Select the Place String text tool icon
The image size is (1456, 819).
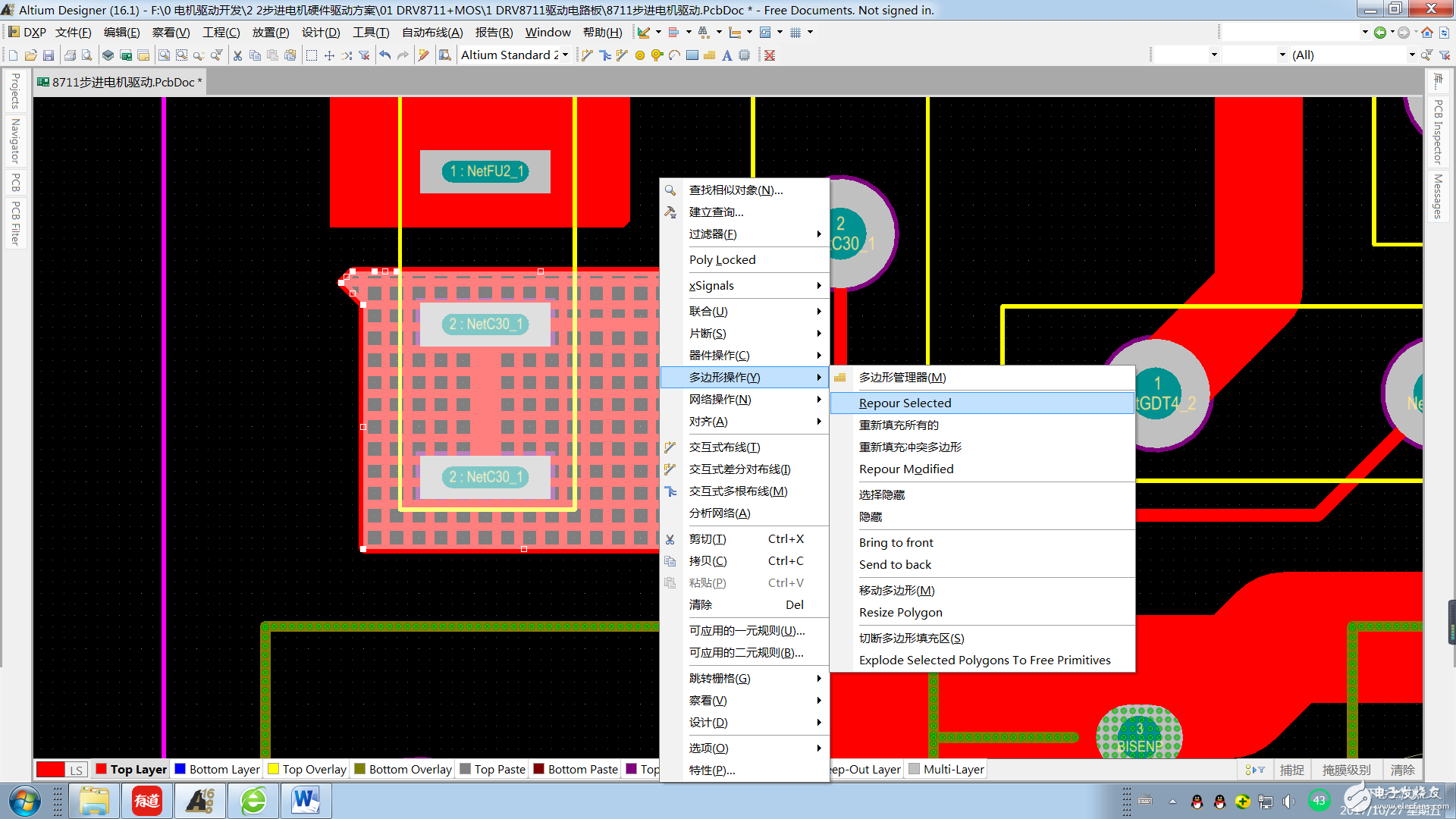pos(727,55)
